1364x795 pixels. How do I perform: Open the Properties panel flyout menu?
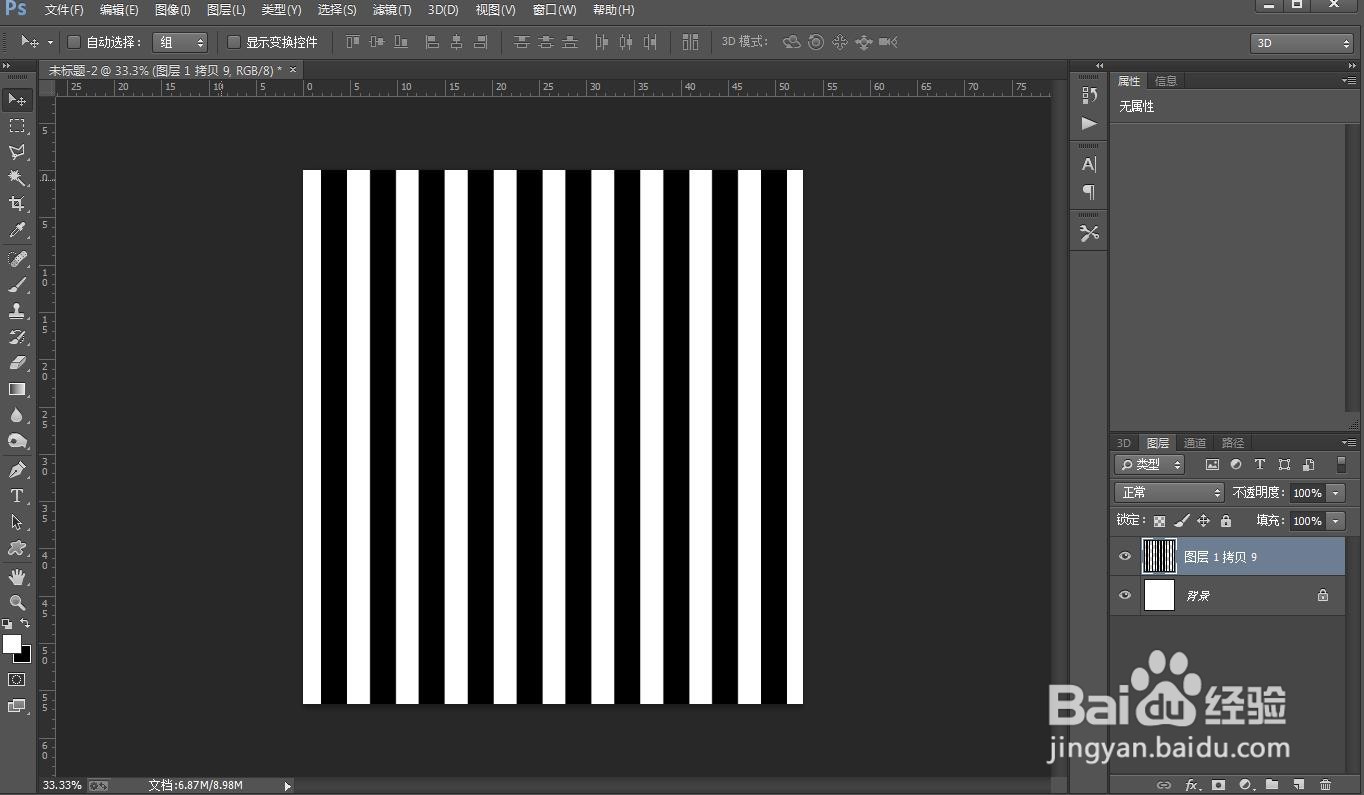pos(1348,81)
